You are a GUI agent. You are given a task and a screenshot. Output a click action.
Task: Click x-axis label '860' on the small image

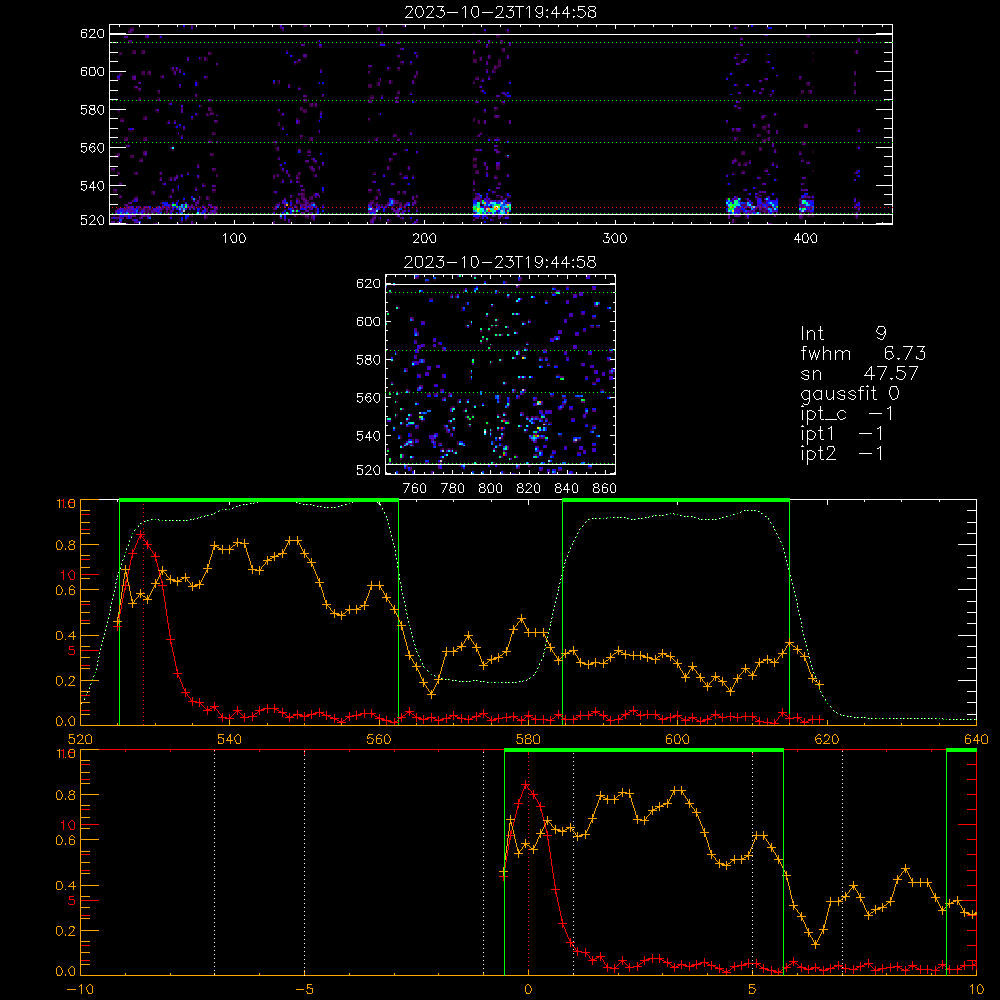click(x=605, y=489)
